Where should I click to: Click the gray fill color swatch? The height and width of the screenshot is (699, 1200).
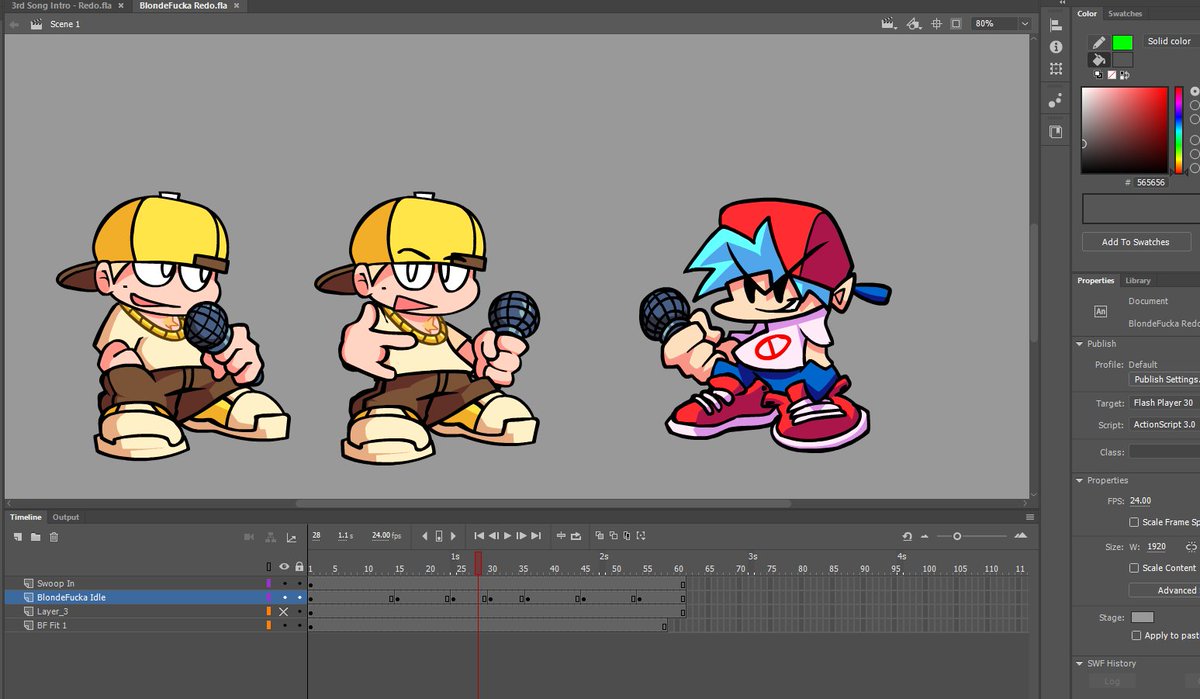click(1122, 60)
